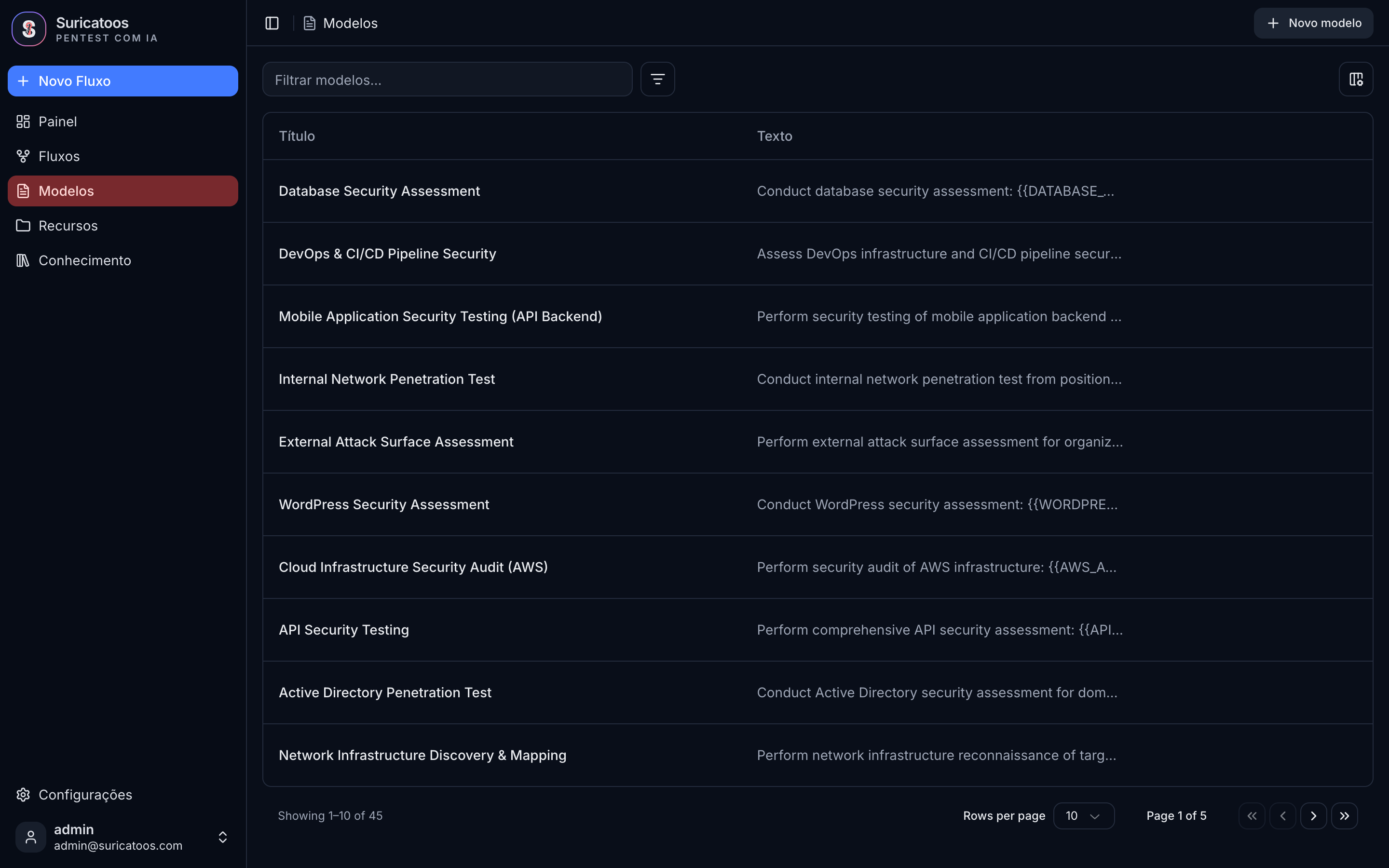The height and width of the screenshot is (868, 1389).
Task: Click text 'Perform comprehensive API security assessment'
Action: pyautogui.click(x=915, y=630)
